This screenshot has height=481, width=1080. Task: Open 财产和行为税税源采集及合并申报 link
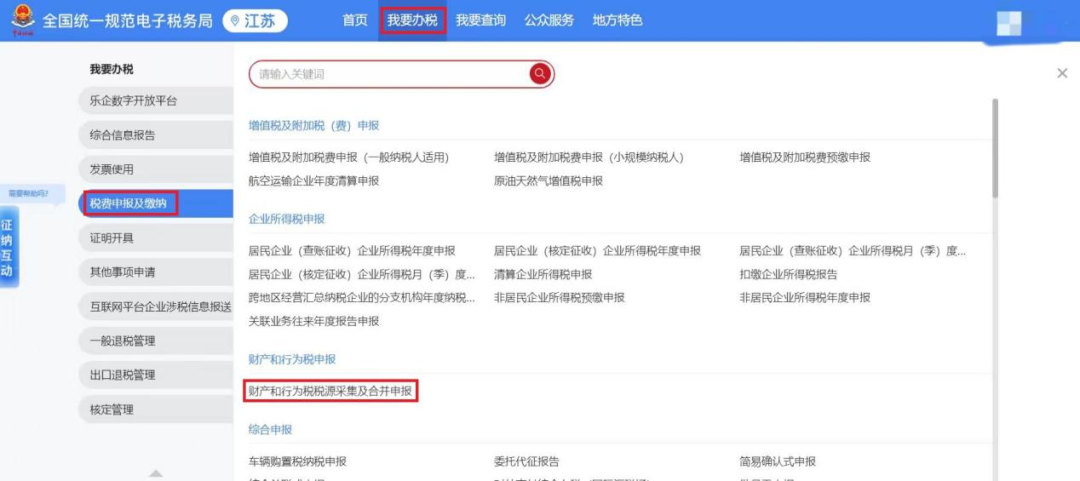[330, 391]
